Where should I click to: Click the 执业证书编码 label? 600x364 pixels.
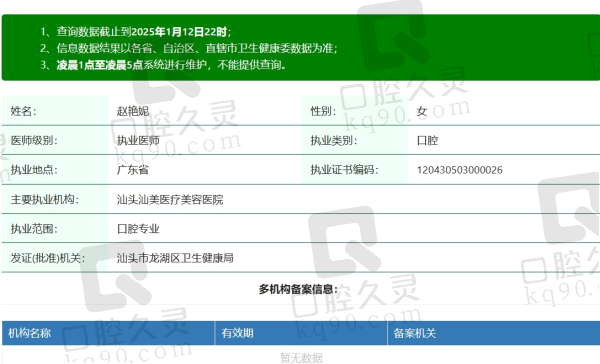point(344,170)
